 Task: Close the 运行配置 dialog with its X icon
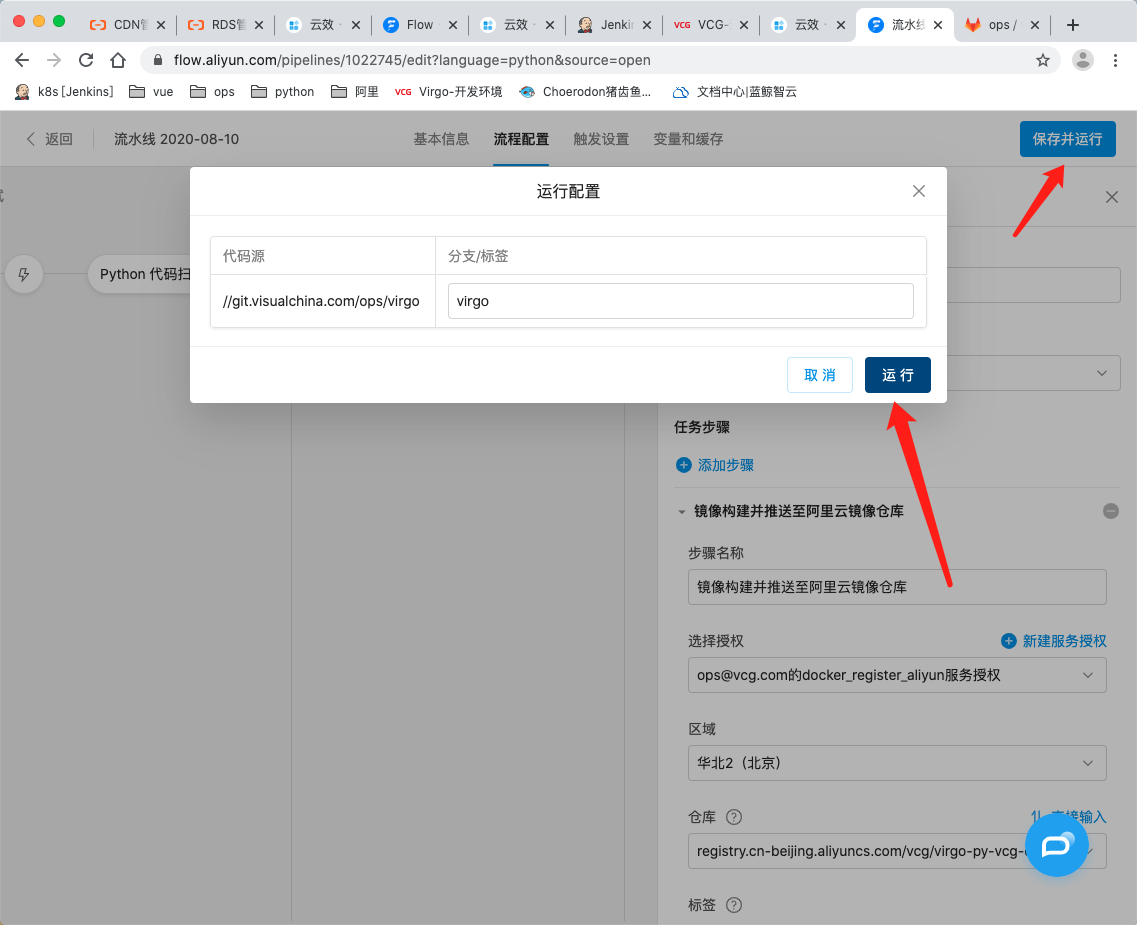point(919,191)
